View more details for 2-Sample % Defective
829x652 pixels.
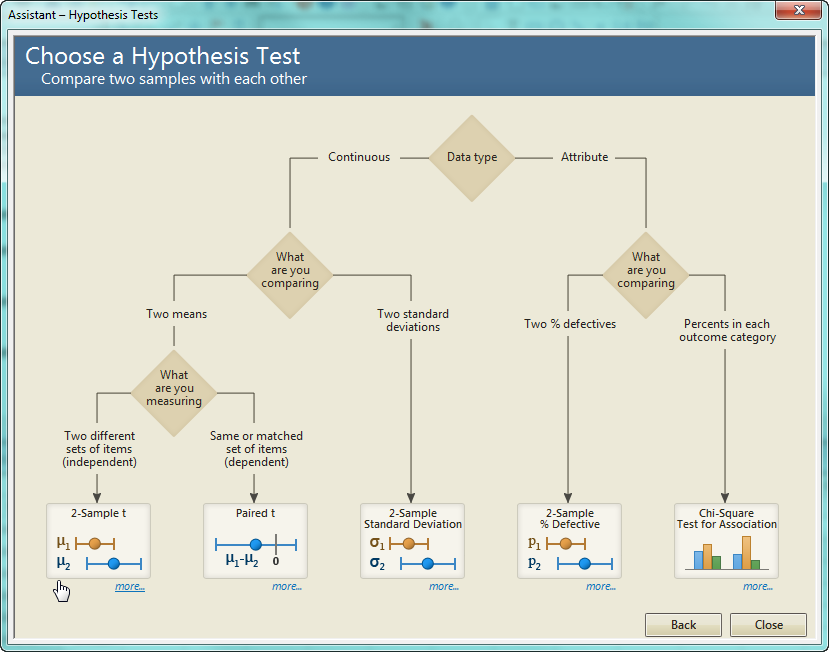[601, 587]
